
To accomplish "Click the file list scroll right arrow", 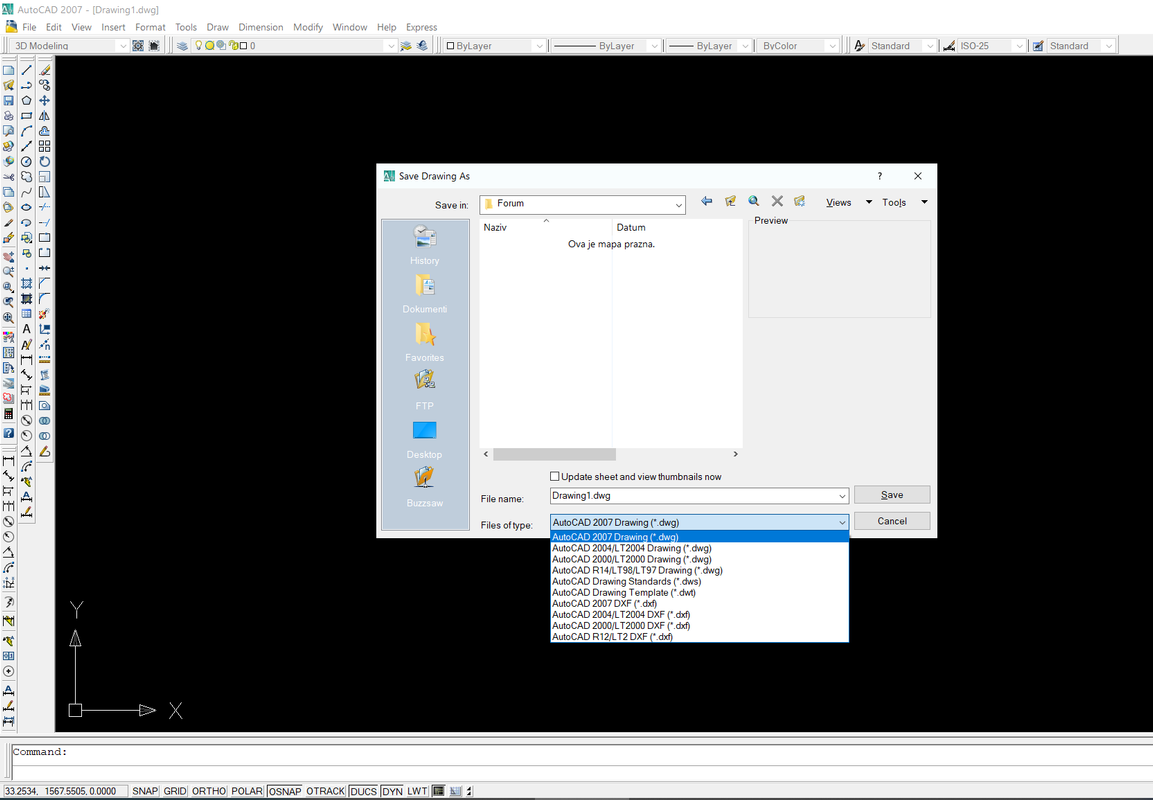I will [x=735, y=454].
